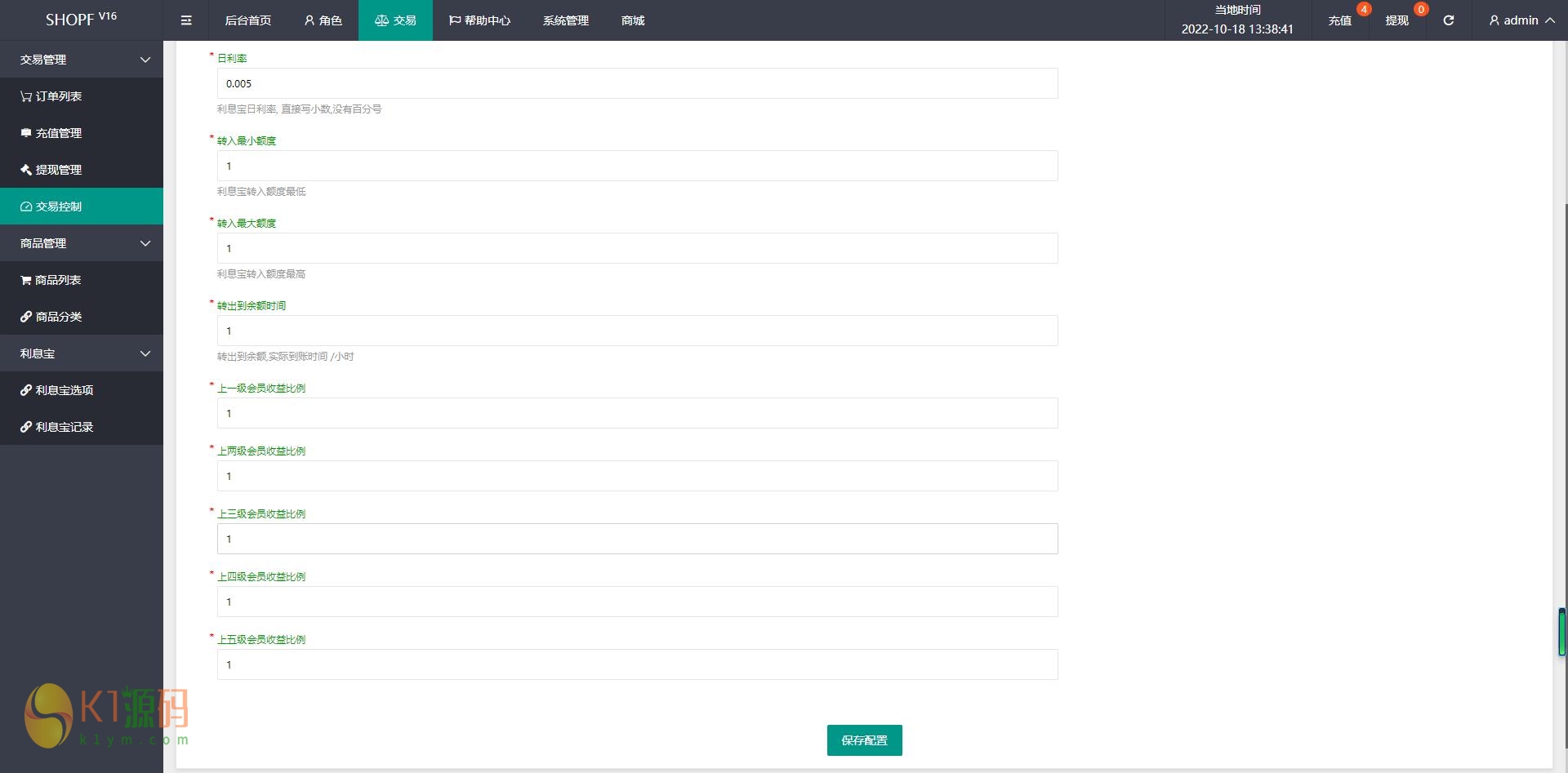Click the dashboard icon beside 交易控制
The image size is (1568, 773).
(x=26, y=207)
